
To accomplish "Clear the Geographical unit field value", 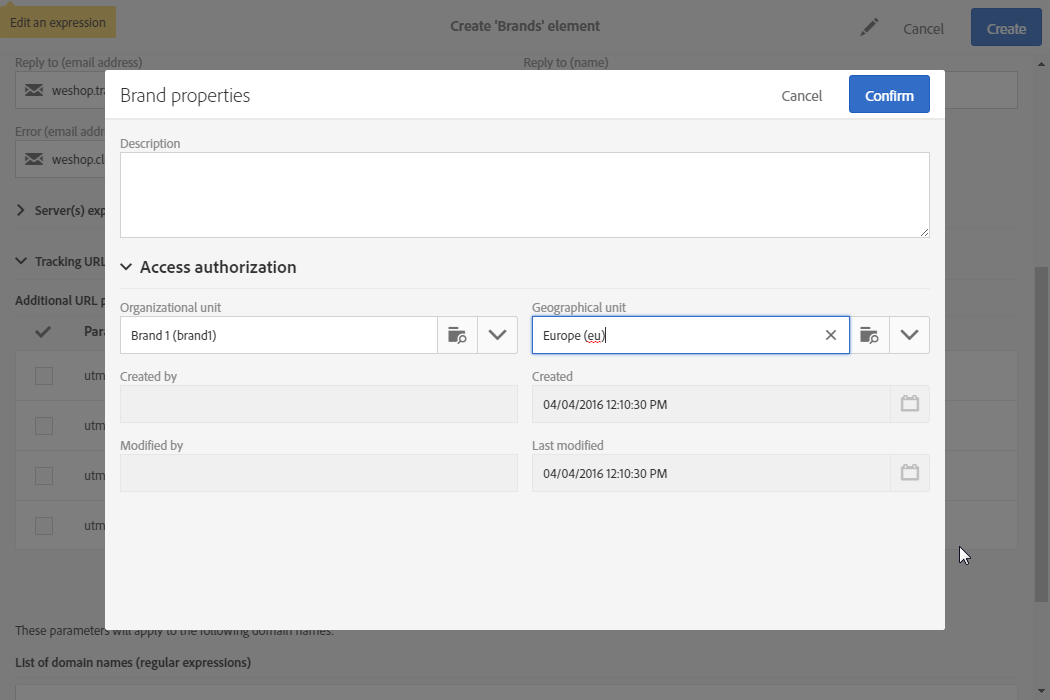I will point(830,336).
